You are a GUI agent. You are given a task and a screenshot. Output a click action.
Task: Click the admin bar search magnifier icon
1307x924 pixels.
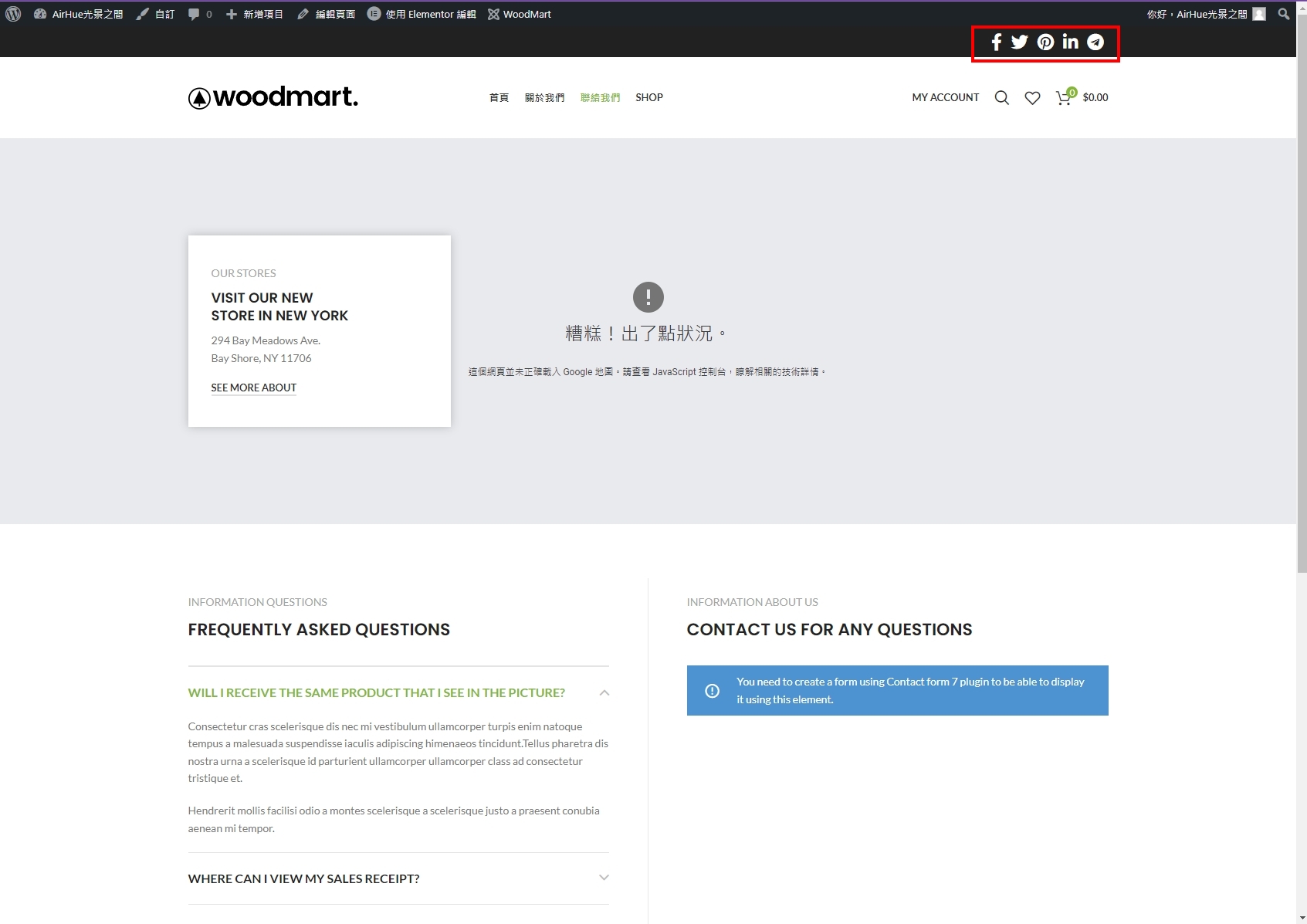[1283, 14]
